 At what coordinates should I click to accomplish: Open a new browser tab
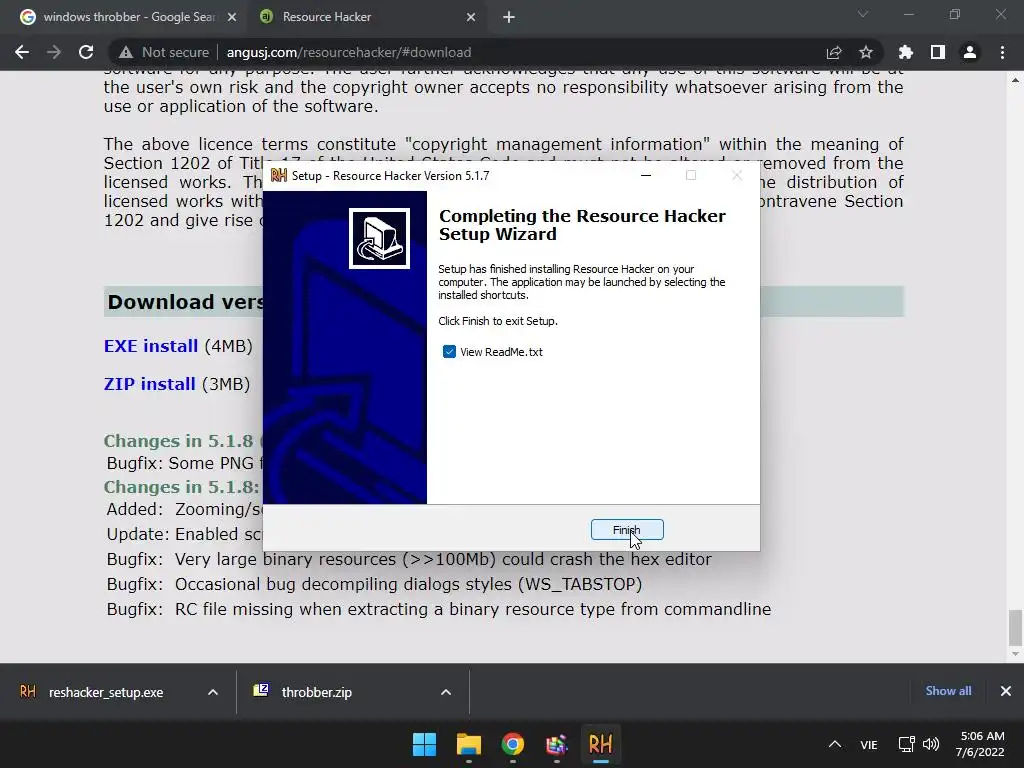(509, 17)
